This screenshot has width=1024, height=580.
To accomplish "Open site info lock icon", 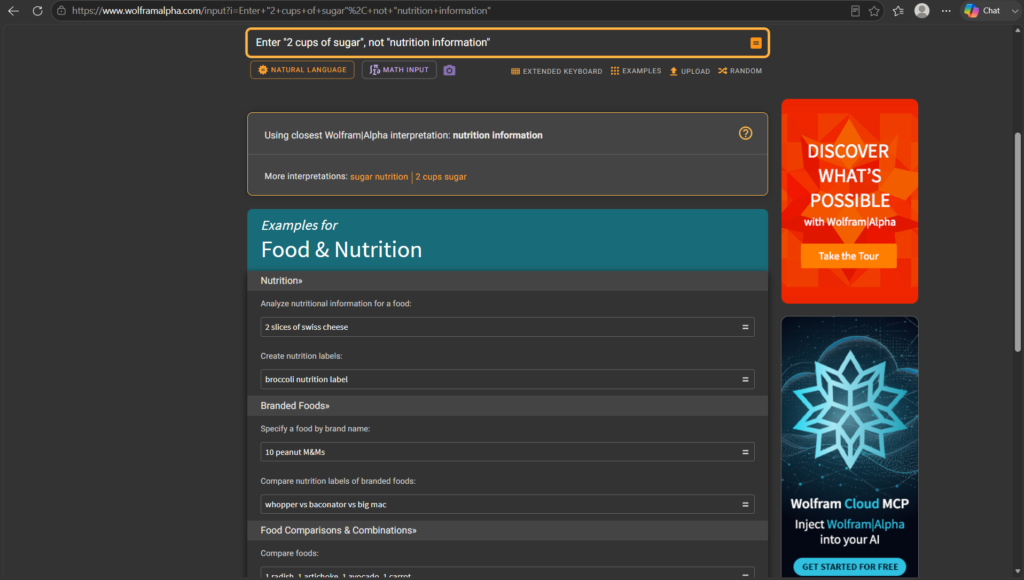I will [x=61, y=10].
